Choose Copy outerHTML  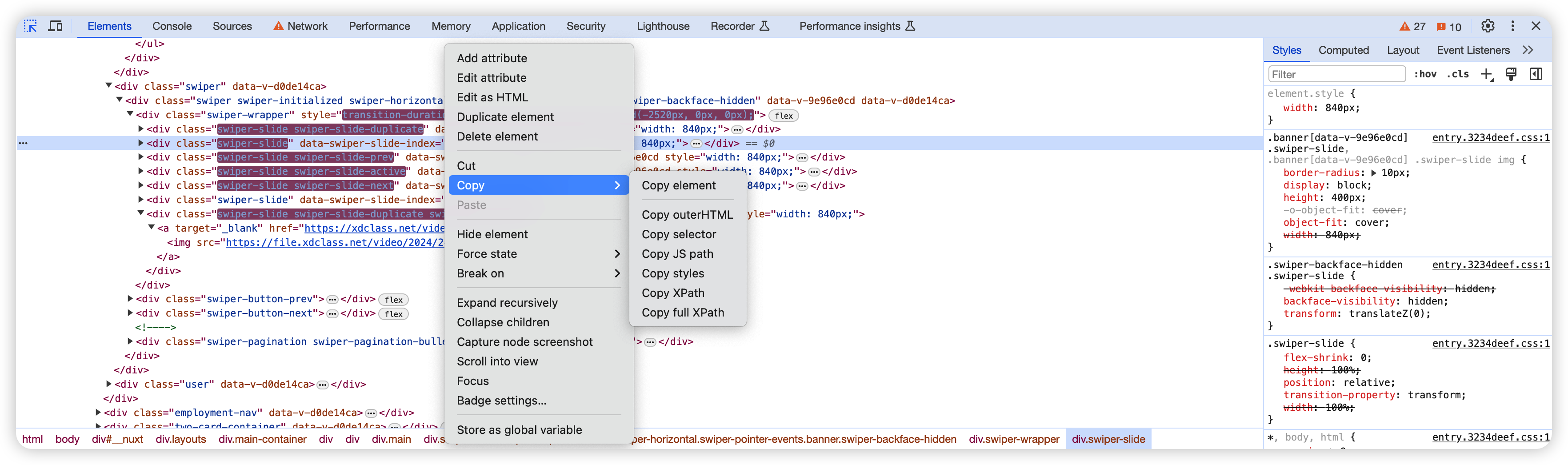click(688, 215)
